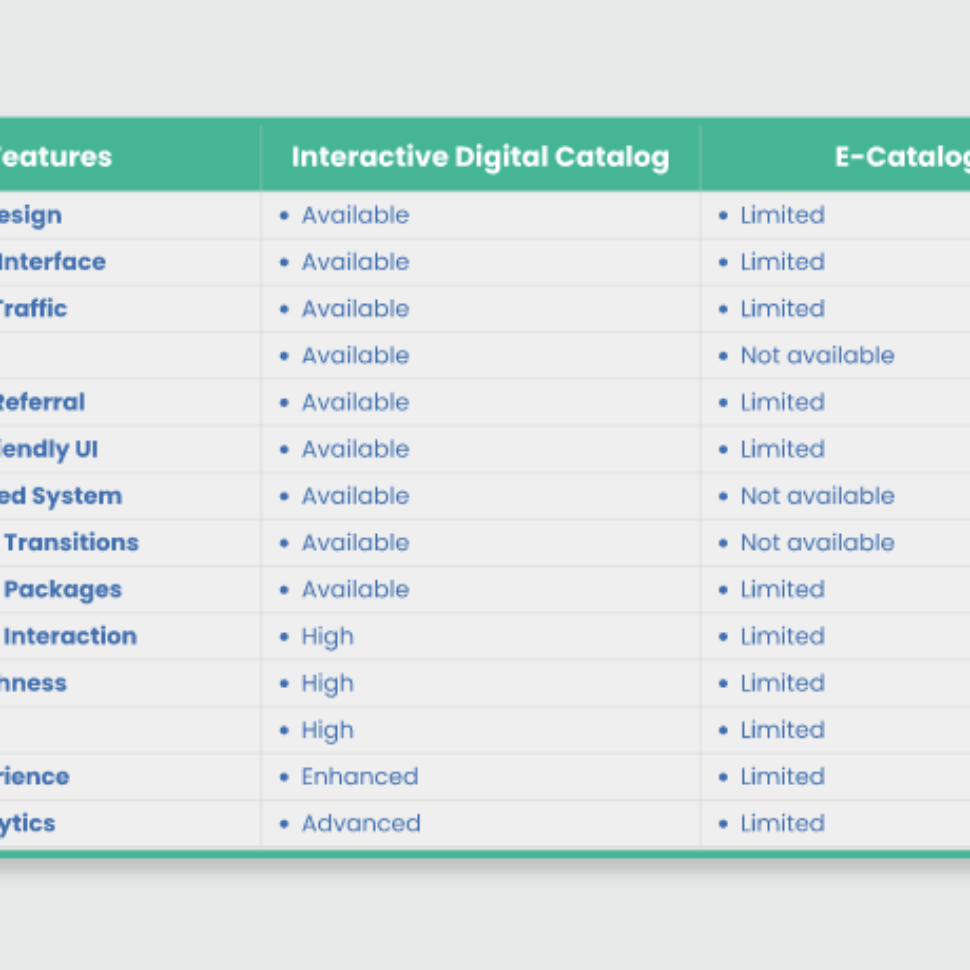Click the Referral row label
This screenshot has width=970, height=970.
point(42,403)
